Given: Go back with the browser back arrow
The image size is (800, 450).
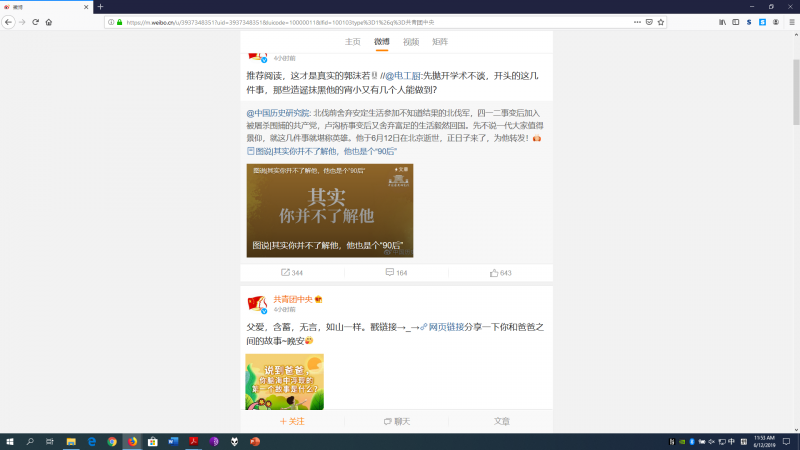Looking at the screenshot, I should pos(8,22).
